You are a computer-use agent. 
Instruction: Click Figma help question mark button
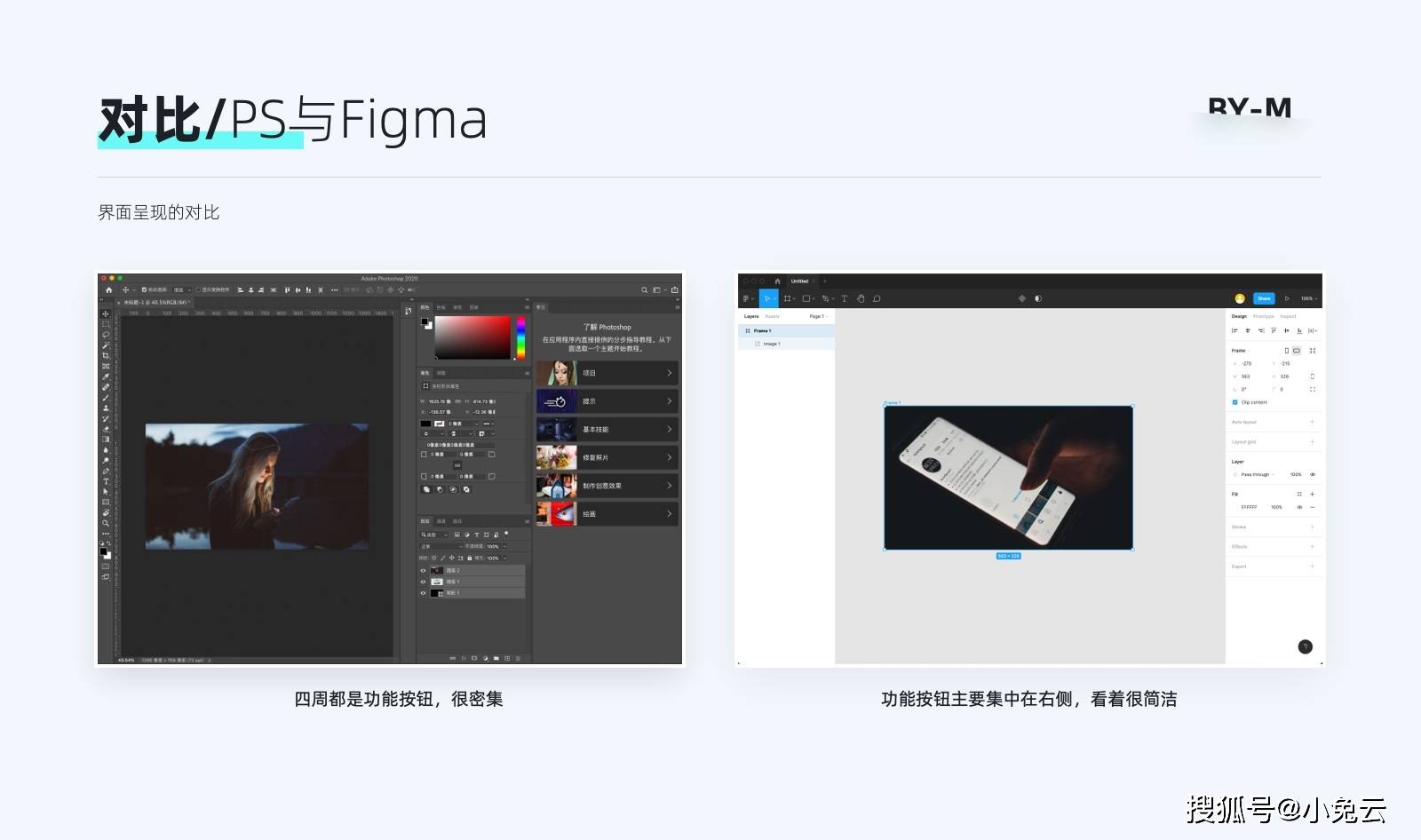(x=1305, y=646)
